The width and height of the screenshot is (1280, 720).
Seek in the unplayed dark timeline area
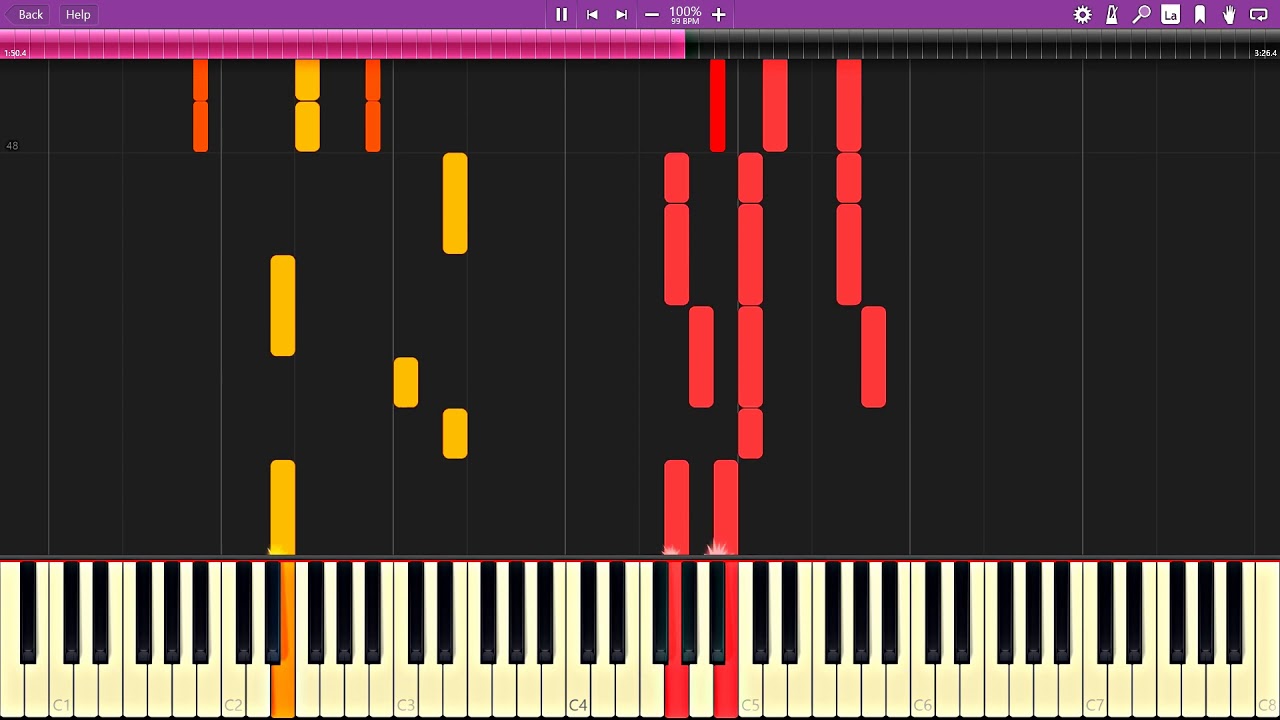click(x=982, y=44)
